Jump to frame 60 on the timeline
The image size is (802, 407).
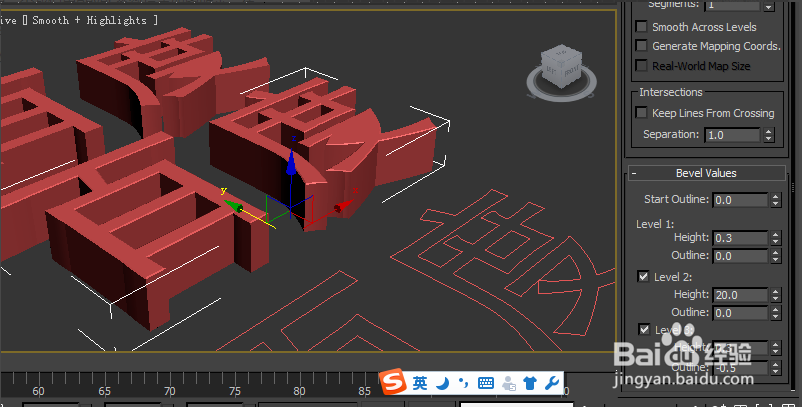[38, 391]
